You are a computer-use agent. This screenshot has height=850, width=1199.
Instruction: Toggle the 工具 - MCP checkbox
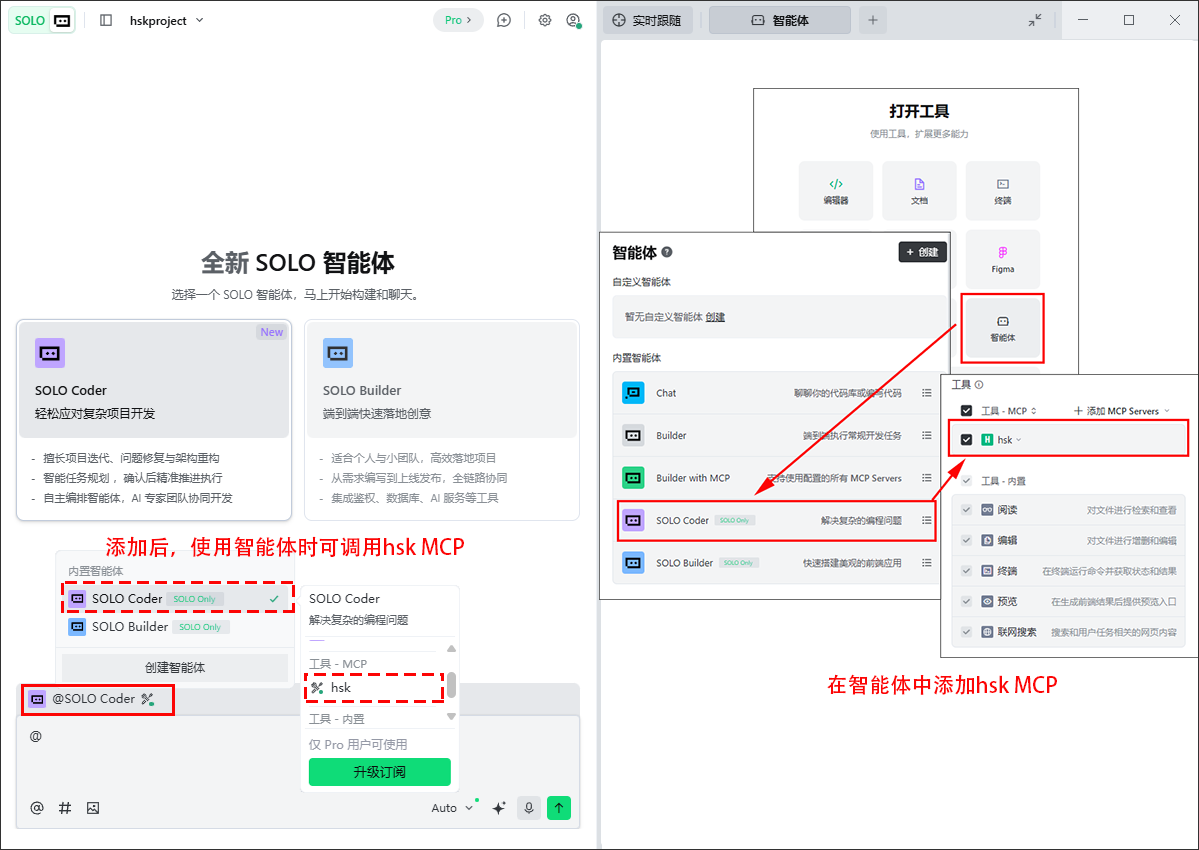tap(966, 411)
